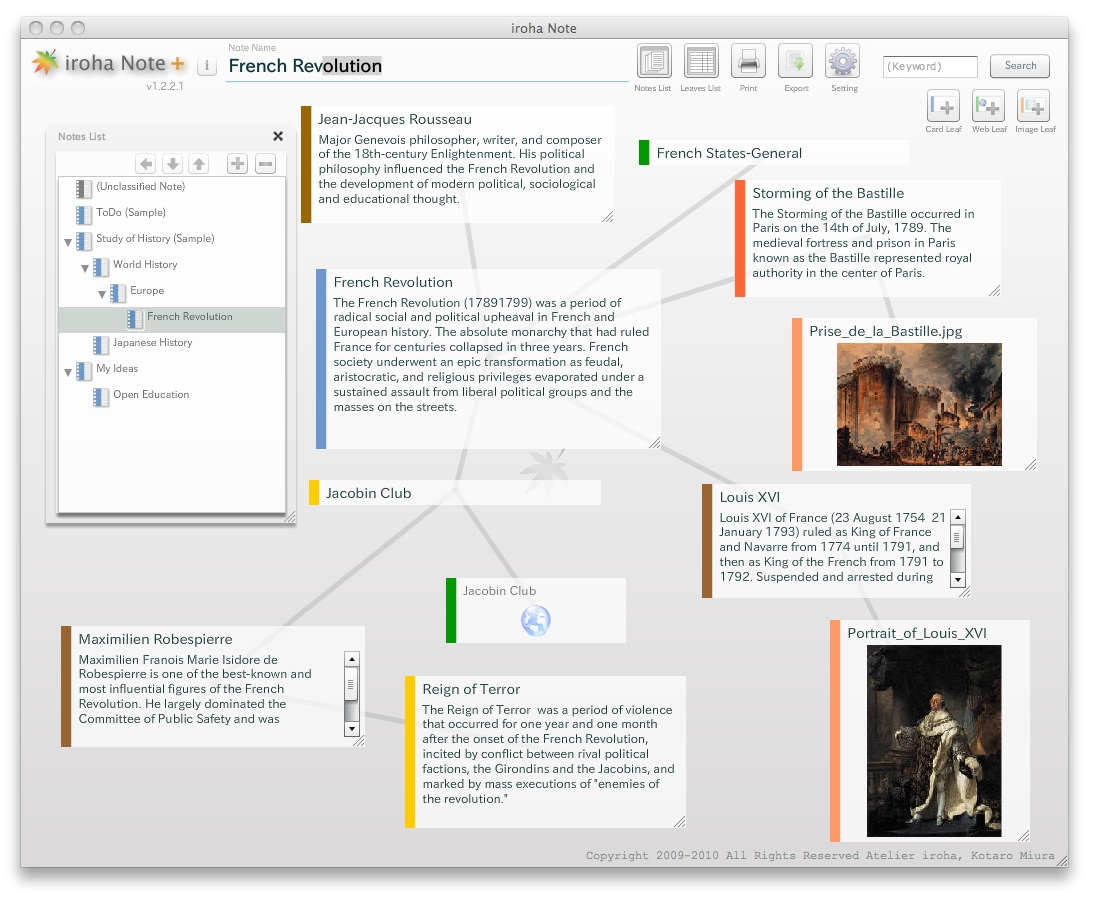The height and width of the screenshot is (901, 1099).
Task: Click the resize grip of Jean-Jacques Rousseau card
Action: (x=608, y=217)
